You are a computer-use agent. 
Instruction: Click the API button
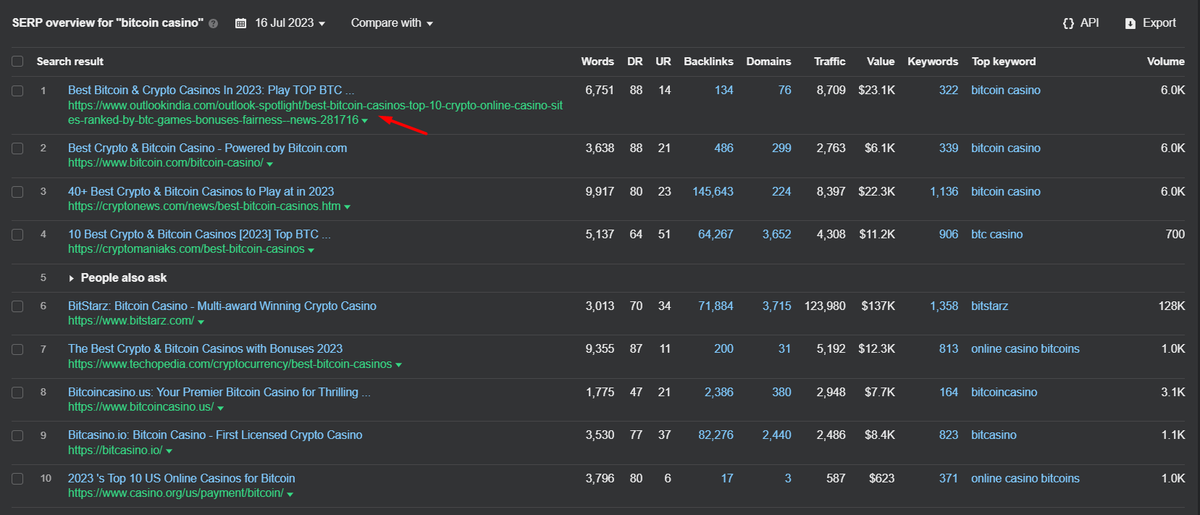[x=1080, y=23]
